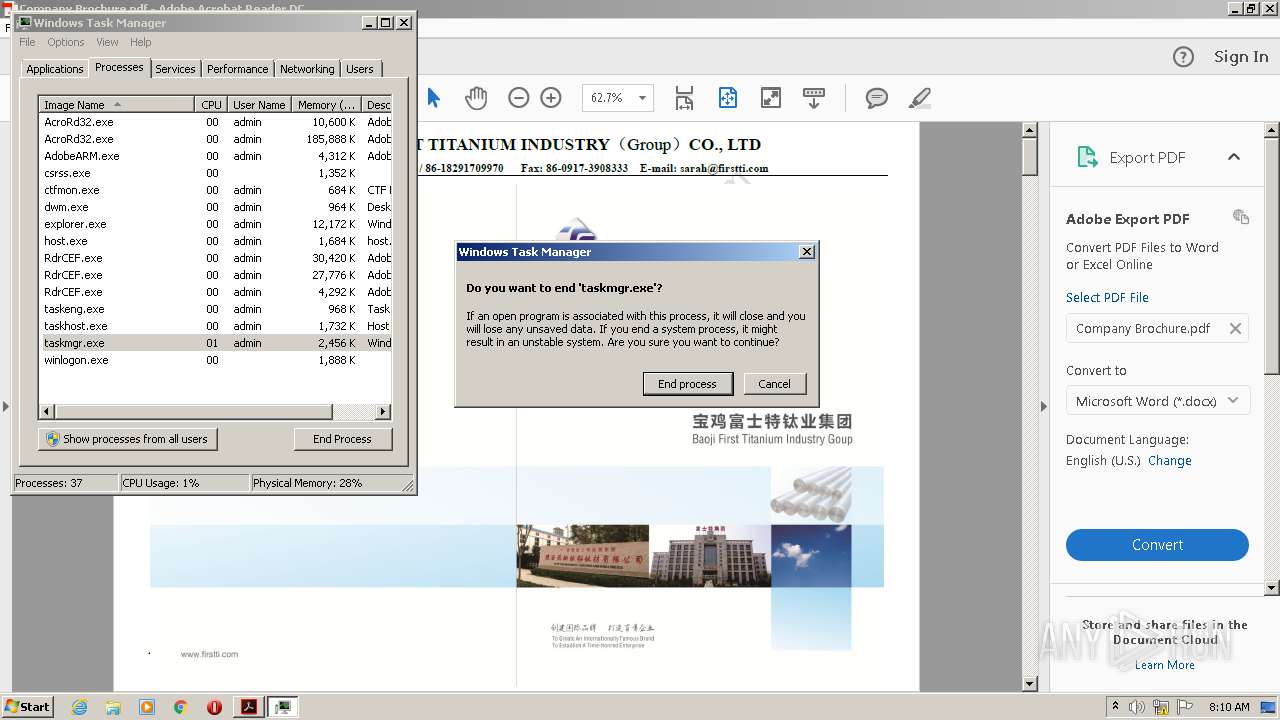
Task: Click process list horizontal scrollbar left arrow
Action: click(47, 411)
